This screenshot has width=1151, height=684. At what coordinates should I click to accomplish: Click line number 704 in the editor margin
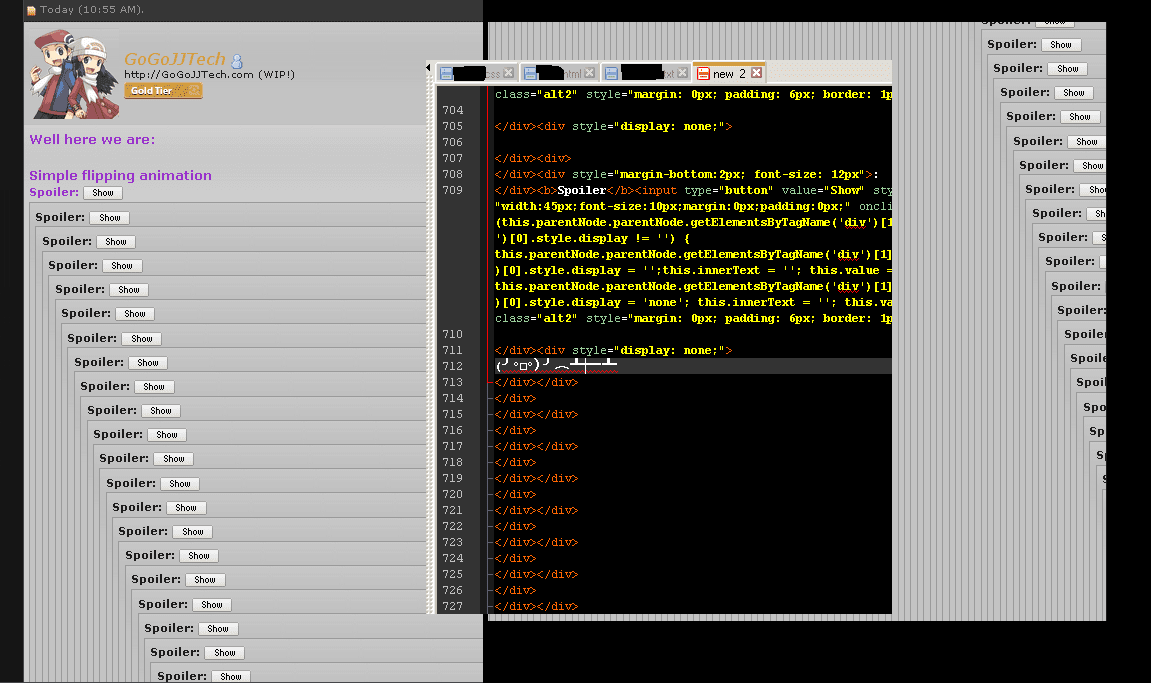point(452,111)
